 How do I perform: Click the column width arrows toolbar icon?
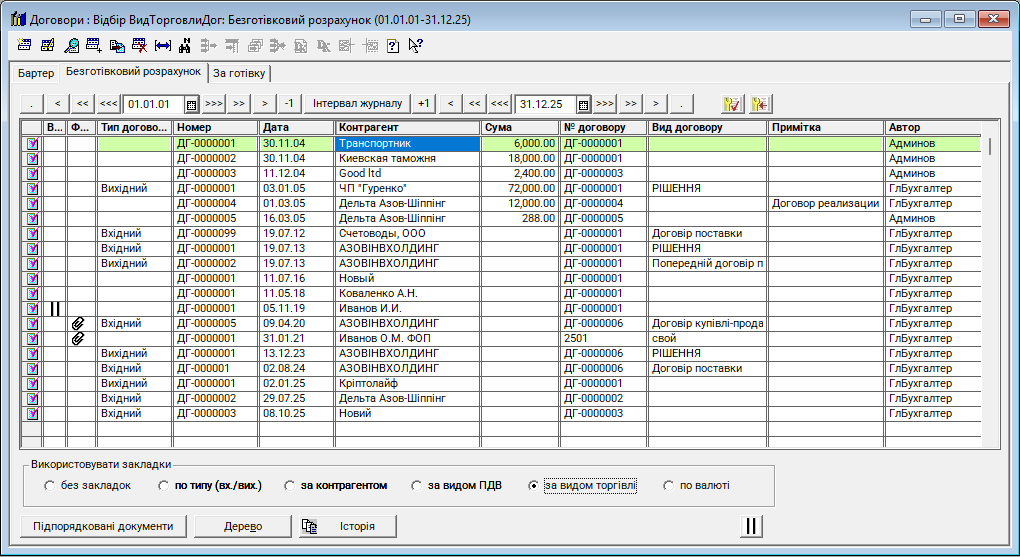point(162,45)
